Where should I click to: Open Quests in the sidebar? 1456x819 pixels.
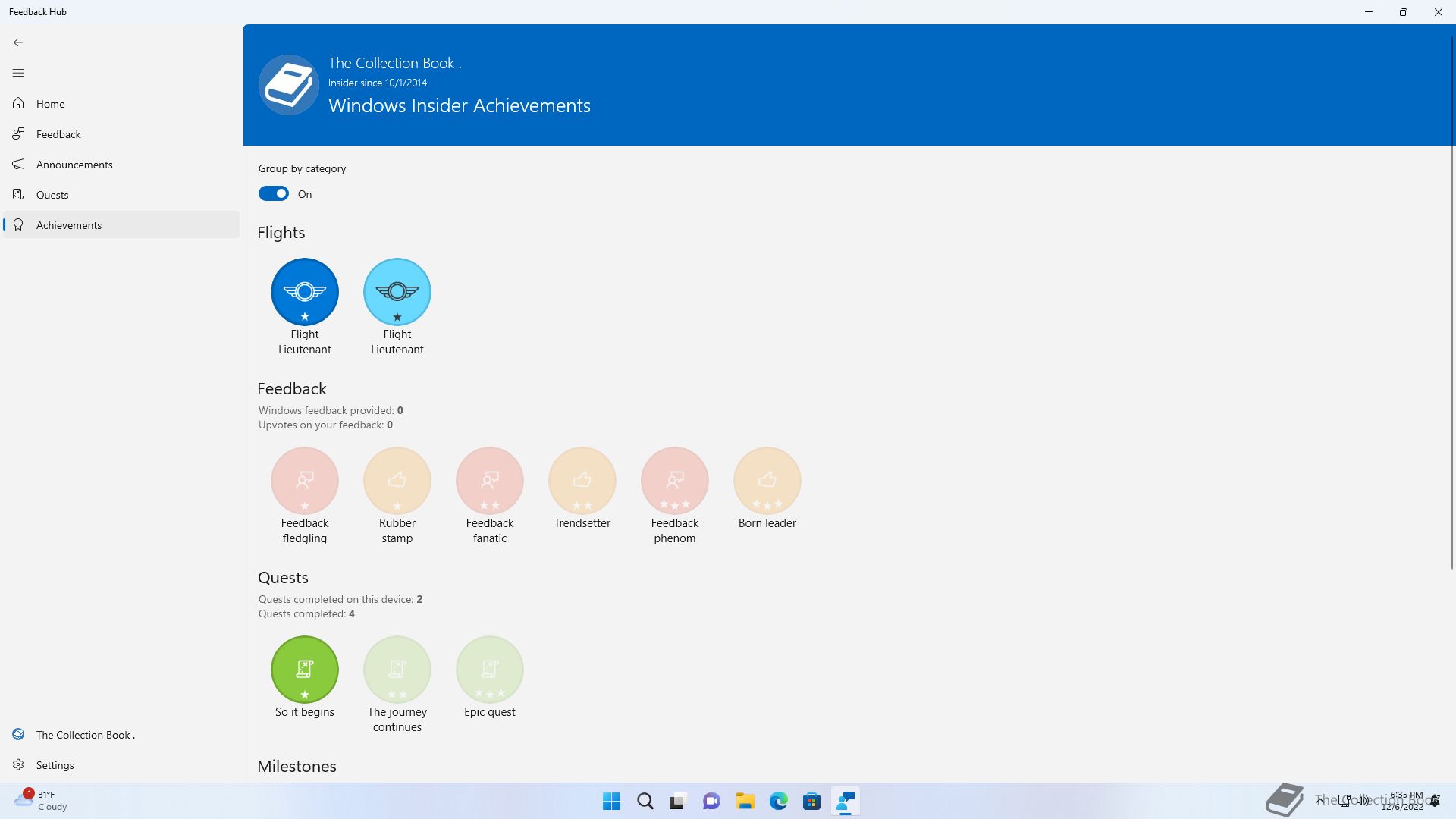(52, 195)
